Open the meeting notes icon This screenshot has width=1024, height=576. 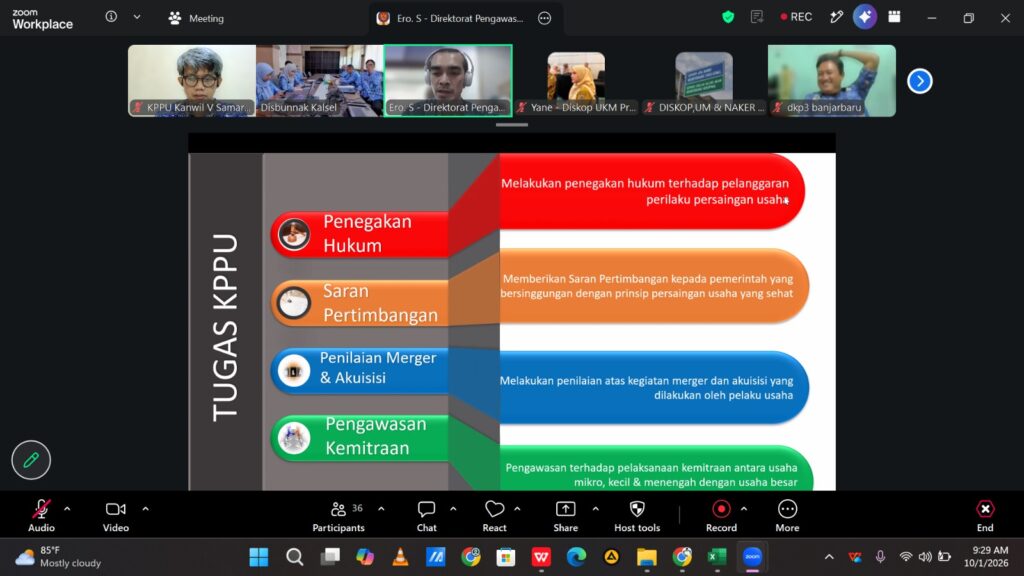(x=757, y=18)
